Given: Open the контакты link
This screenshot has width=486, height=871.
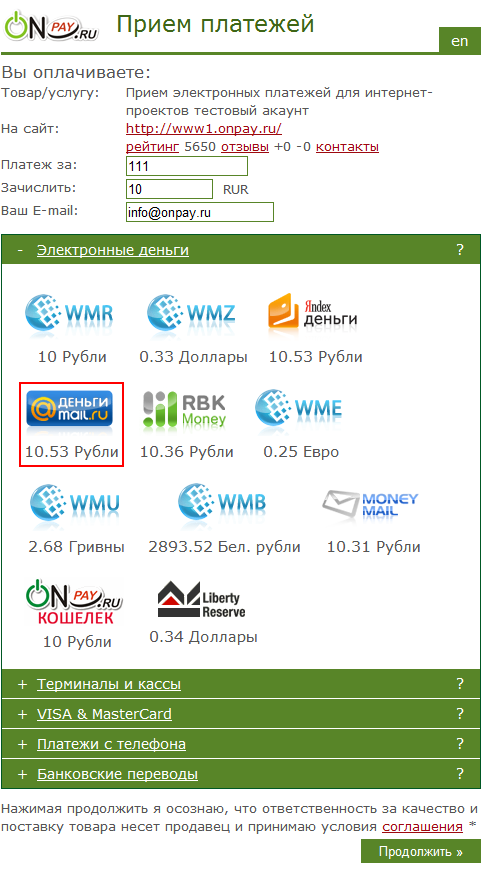Looking at the screenshot, I should [348, 147].
